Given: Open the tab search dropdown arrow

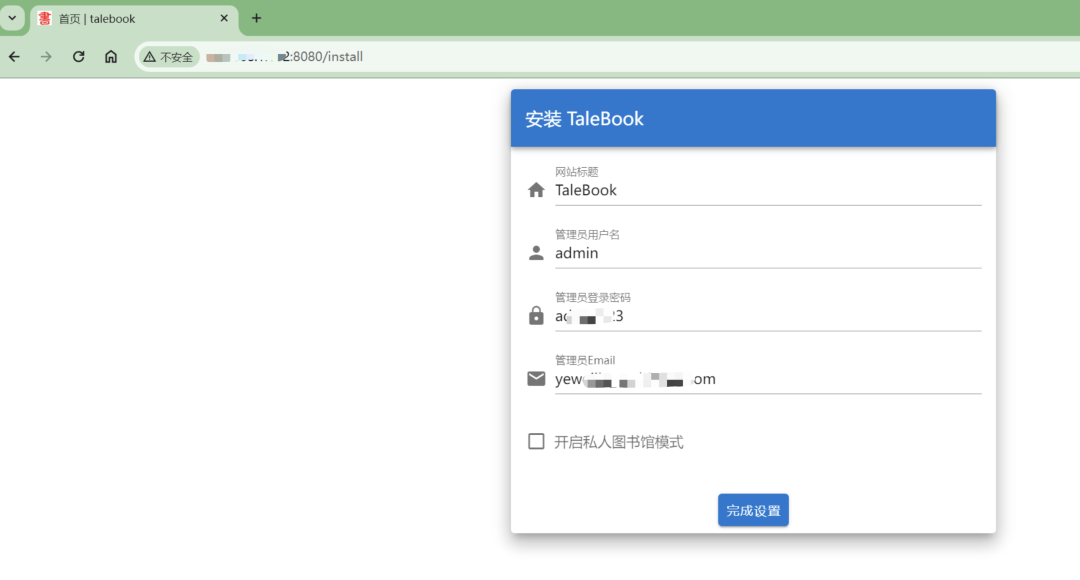Looking at the screenshot, I should [x=12, y=18].
